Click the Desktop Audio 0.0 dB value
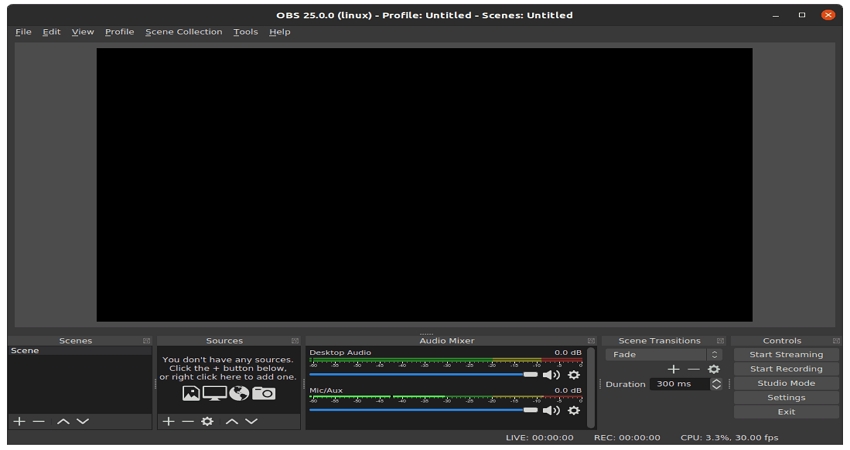Viewport: 850px width, 450px height. tap(568, 352)
